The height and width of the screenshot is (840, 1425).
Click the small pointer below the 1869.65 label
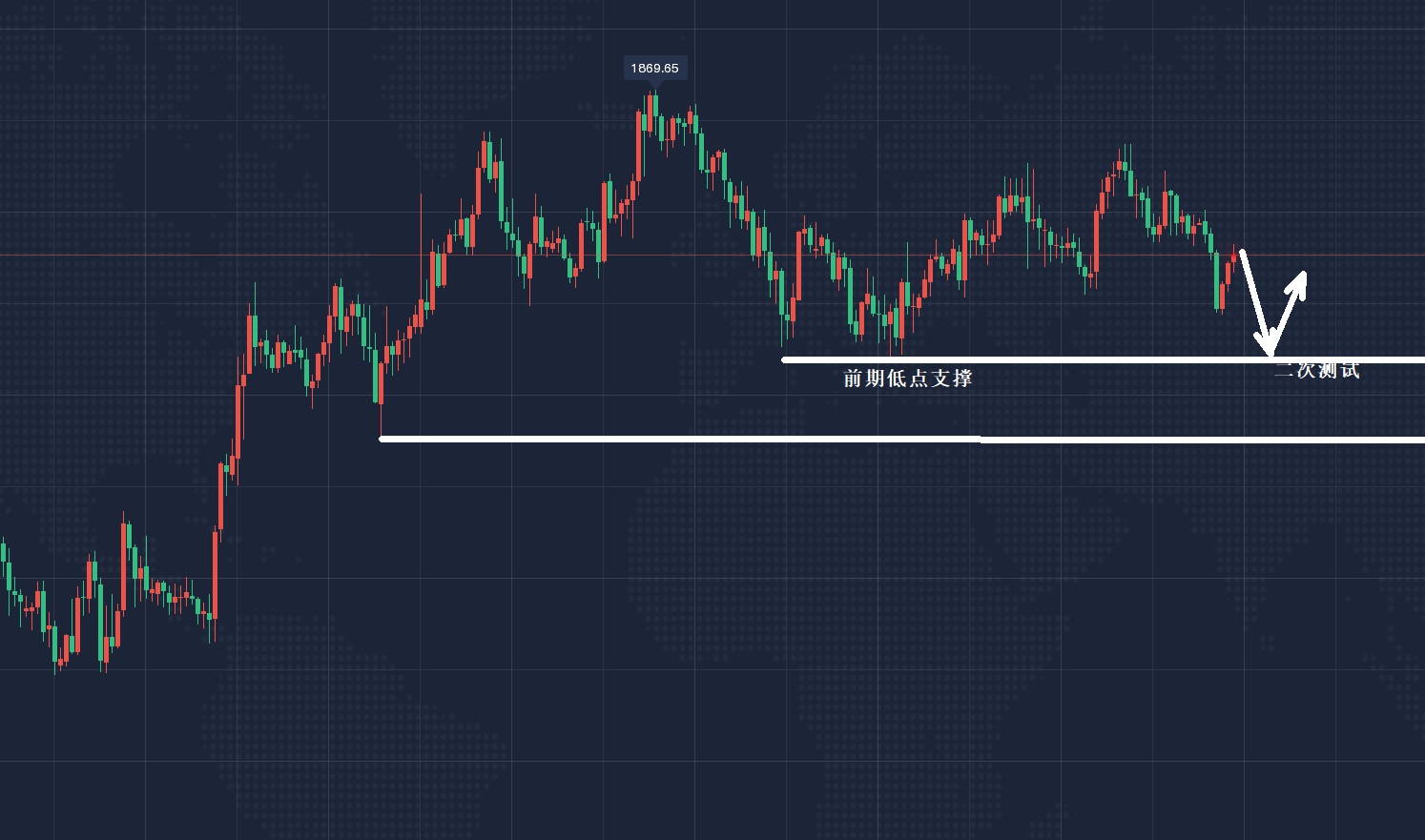point(654,86)
